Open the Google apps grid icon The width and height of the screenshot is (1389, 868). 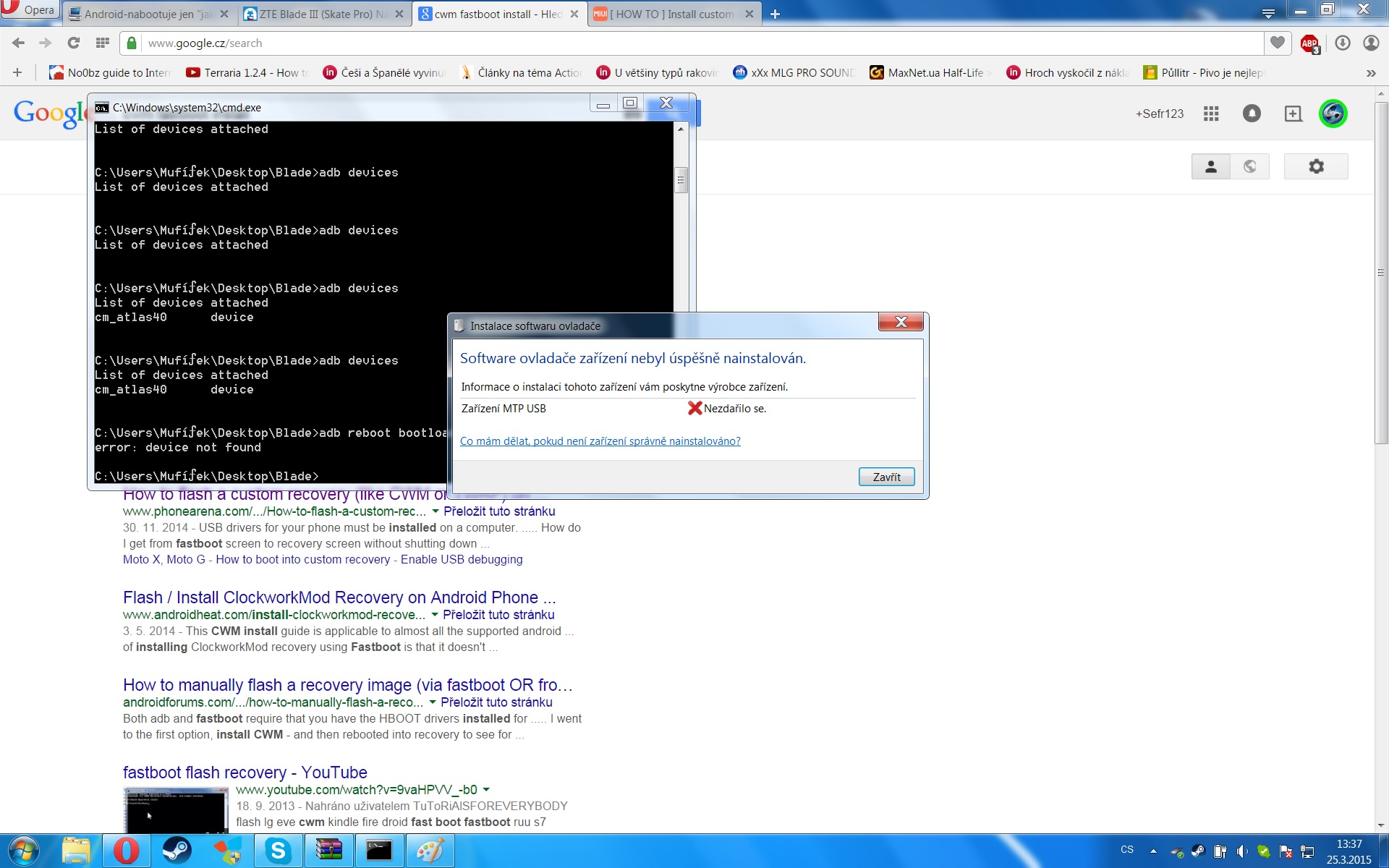click(x=1211, y=114)
